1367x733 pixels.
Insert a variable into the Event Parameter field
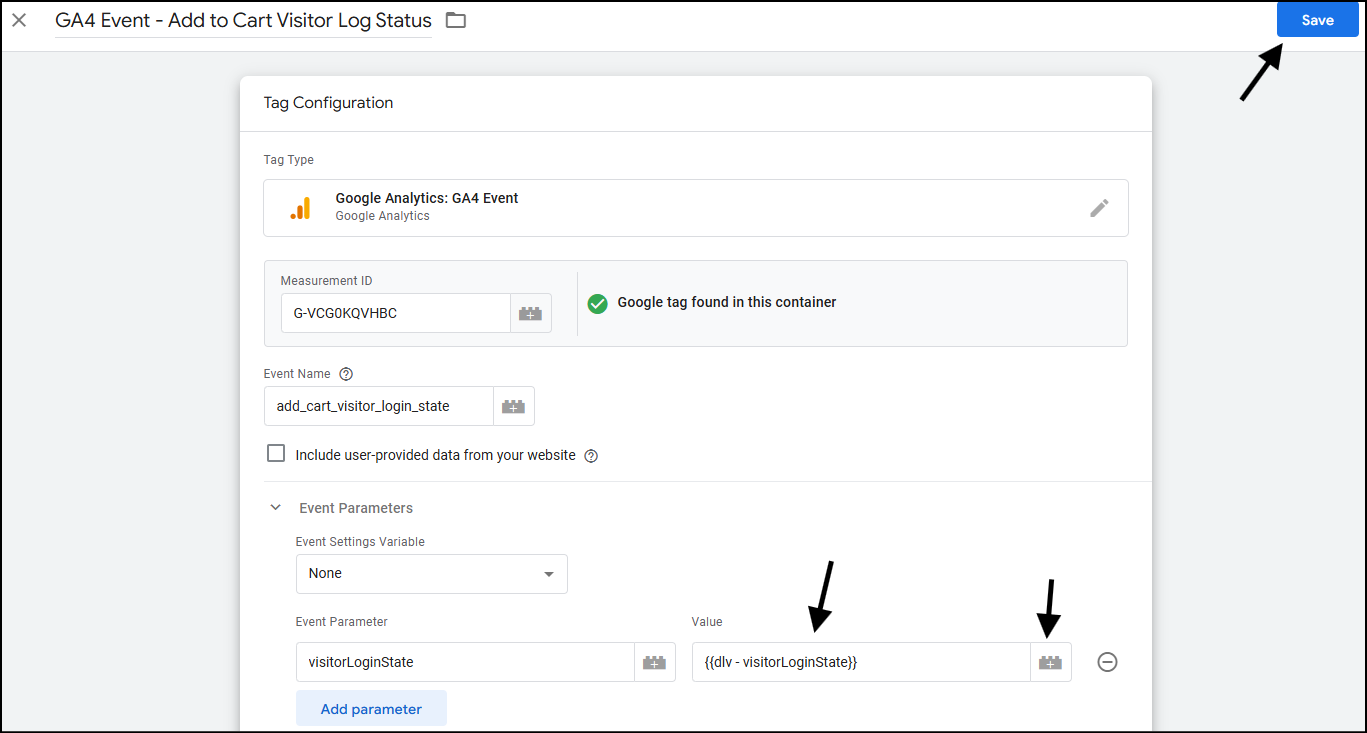coord(654,662)
